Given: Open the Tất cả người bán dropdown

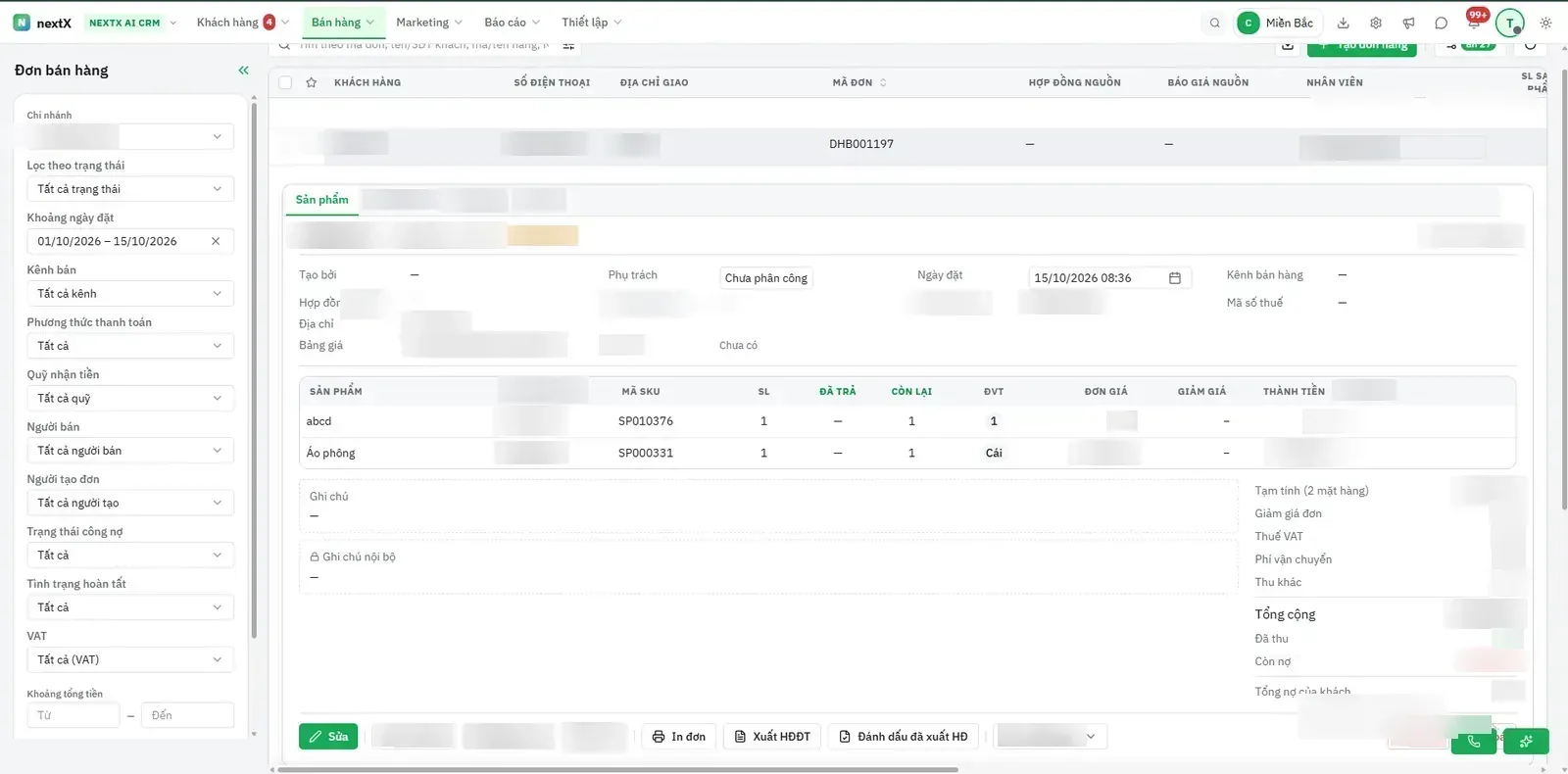Looking at the screenshot, I should coord(129,451).
